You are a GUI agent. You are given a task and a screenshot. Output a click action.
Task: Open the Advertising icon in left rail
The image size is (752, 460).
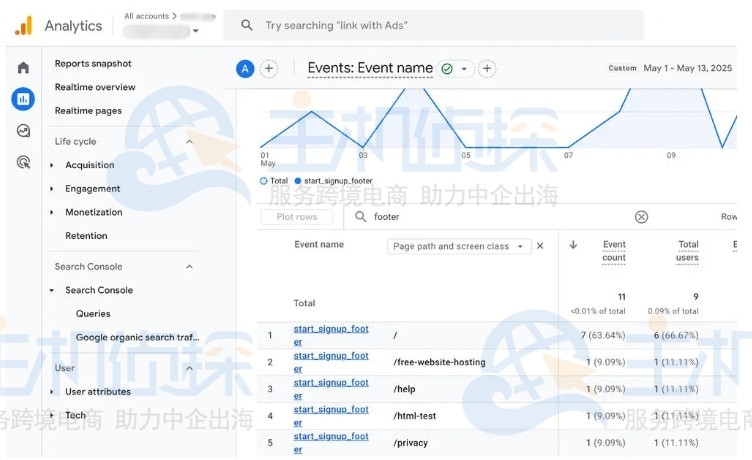[23, 161]
